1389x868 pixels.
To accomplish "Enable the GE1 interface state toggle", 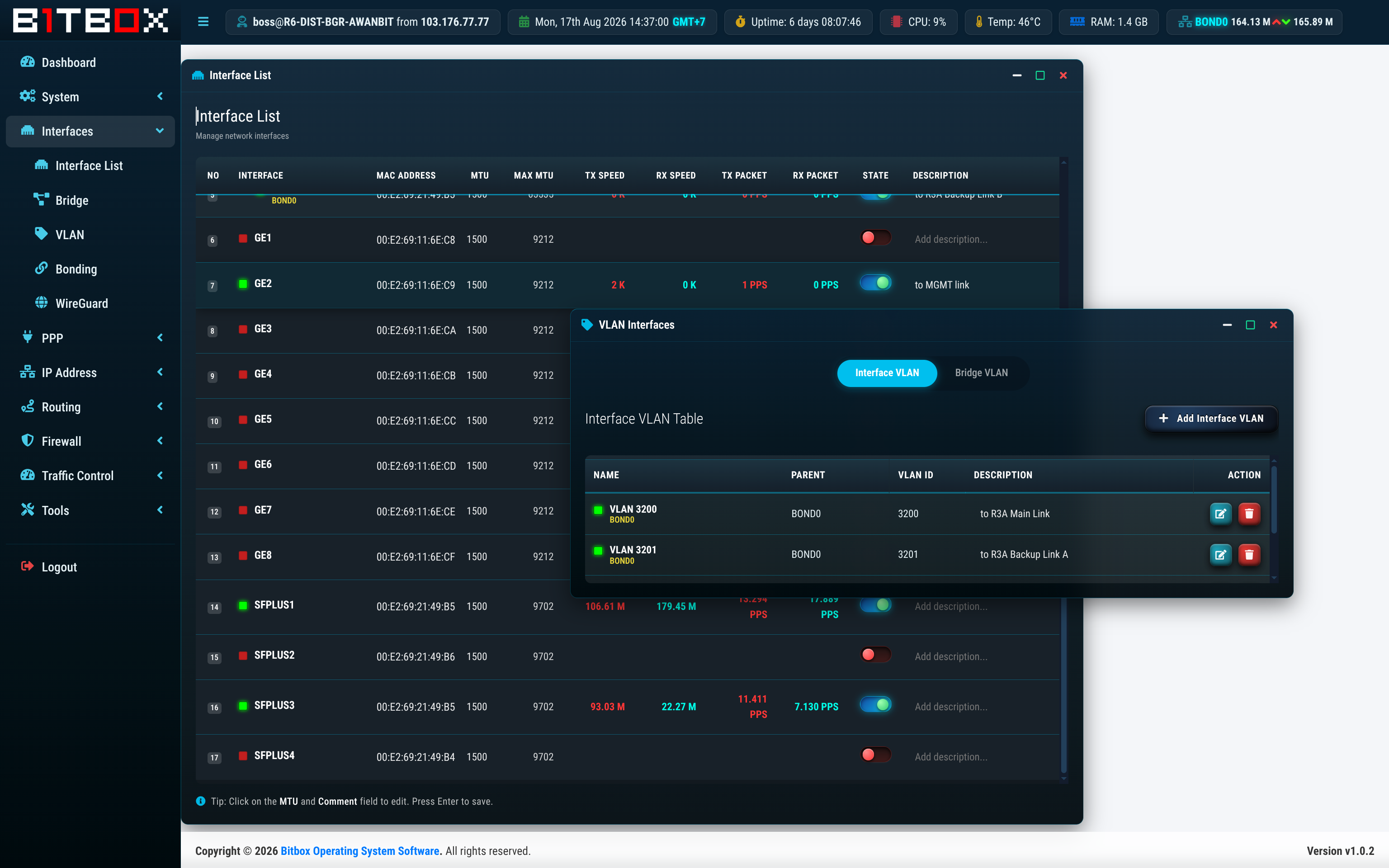I will (875, 238).
